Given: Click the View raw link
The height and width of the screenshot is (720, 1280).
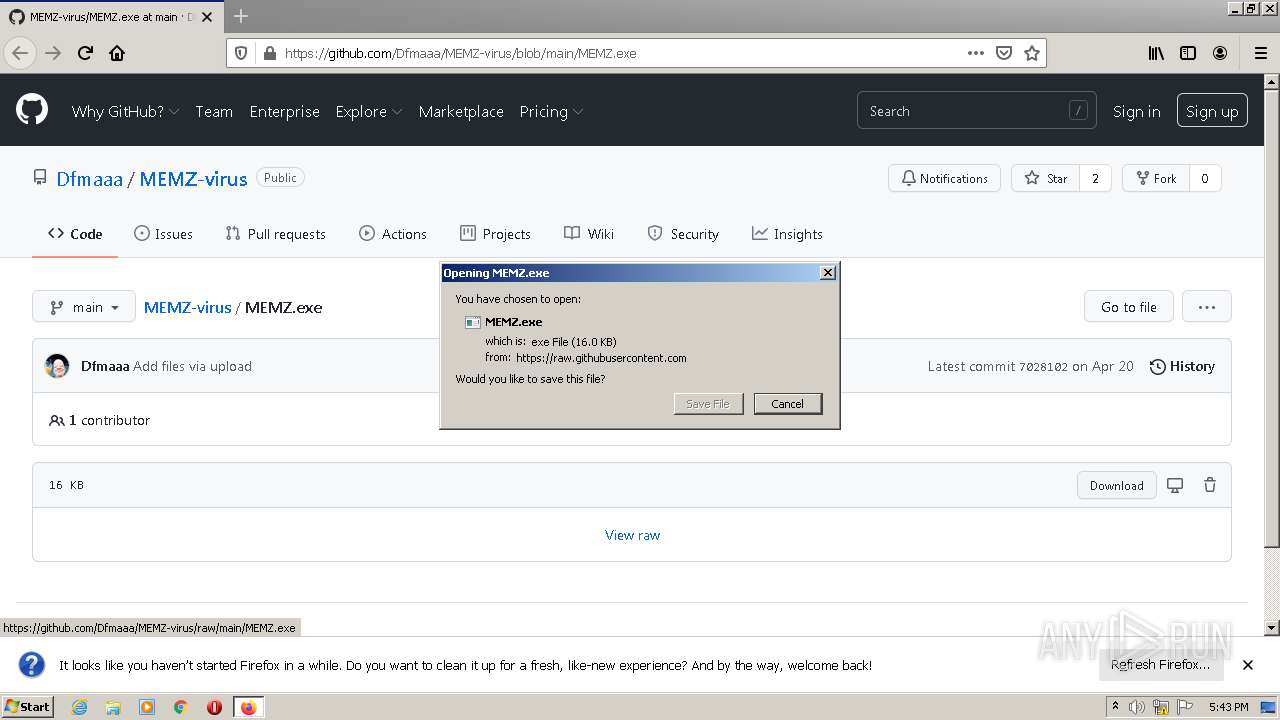Looking at the screenshot, I should pyautogui.click(x=632, y=535).
